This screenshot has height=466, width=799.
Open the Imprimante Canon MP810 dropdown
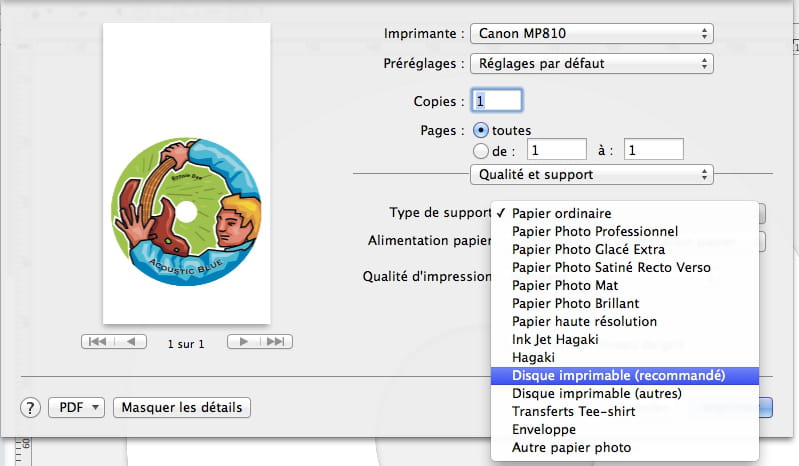(591, 34)
